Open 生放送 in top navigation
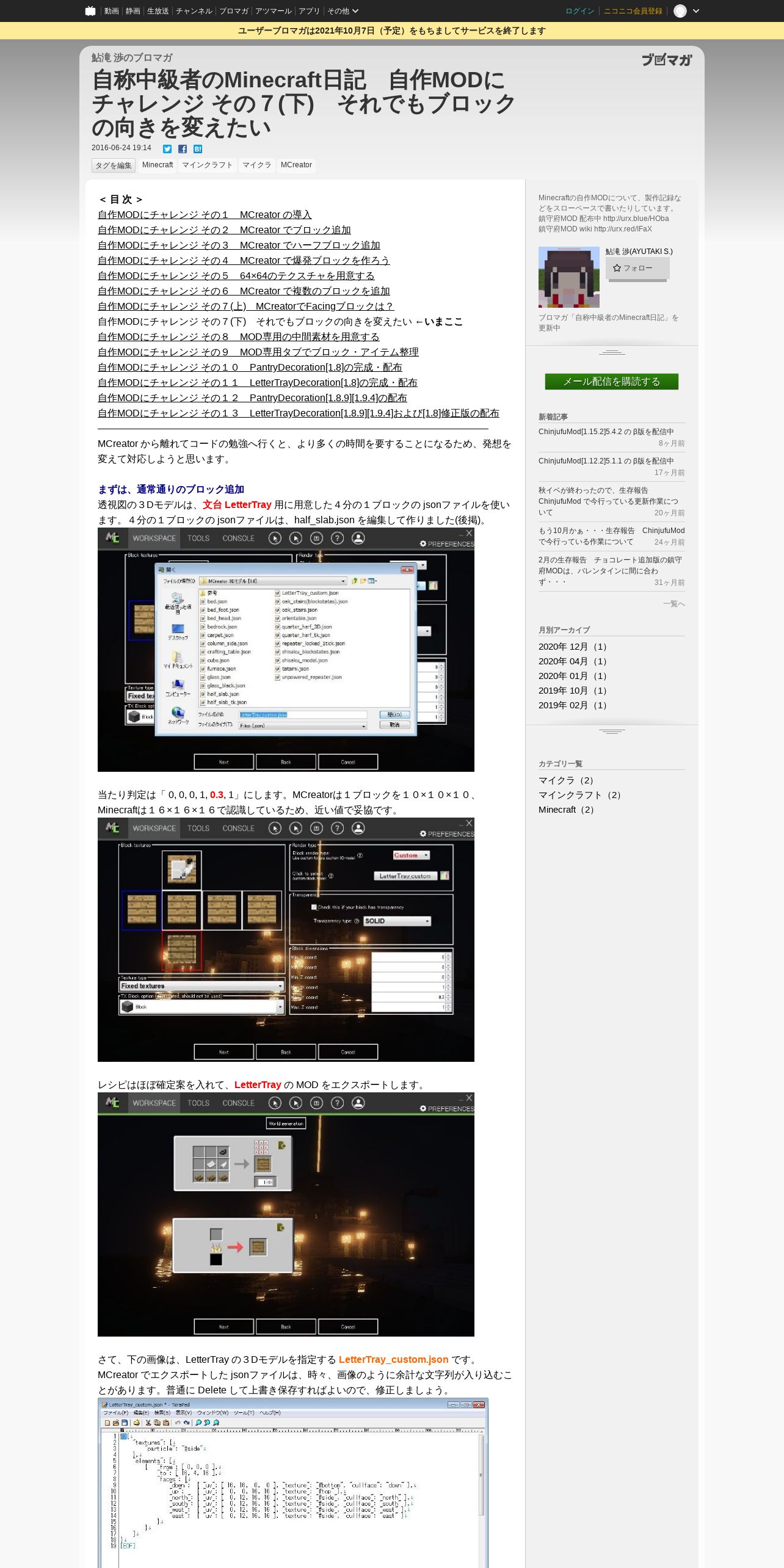Viewport: 784px width, 1568px height. click(x=158, y=11)
